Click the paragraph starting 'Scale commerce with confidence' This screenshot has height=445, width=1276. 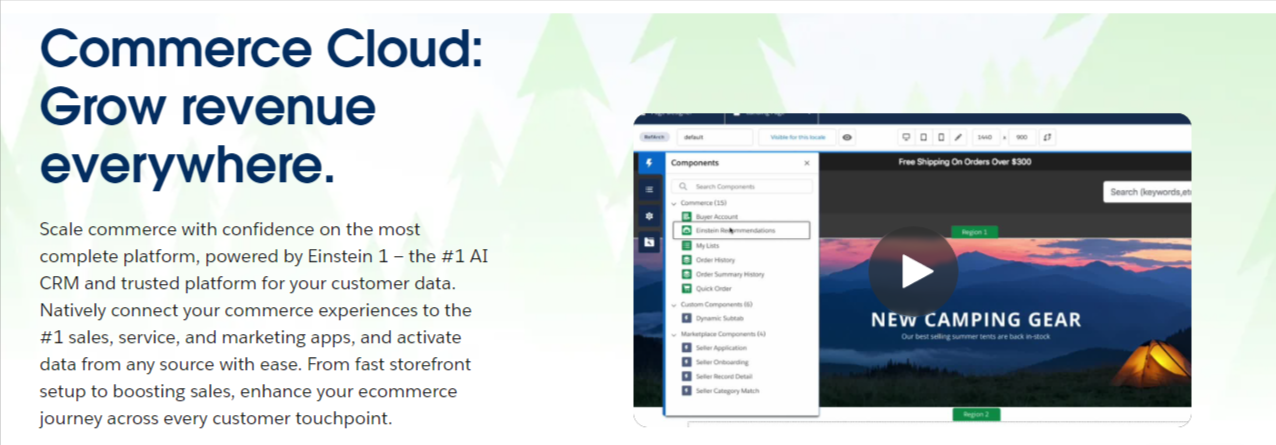click(x=264, y=323)
